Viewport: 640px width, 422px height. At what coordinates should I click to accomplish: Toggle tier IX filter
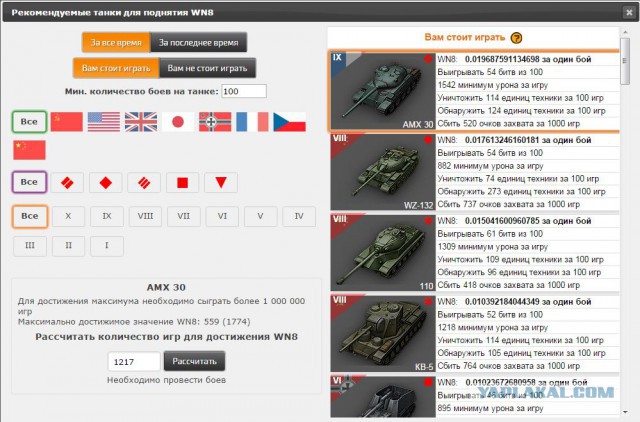[x=107, y=216]
